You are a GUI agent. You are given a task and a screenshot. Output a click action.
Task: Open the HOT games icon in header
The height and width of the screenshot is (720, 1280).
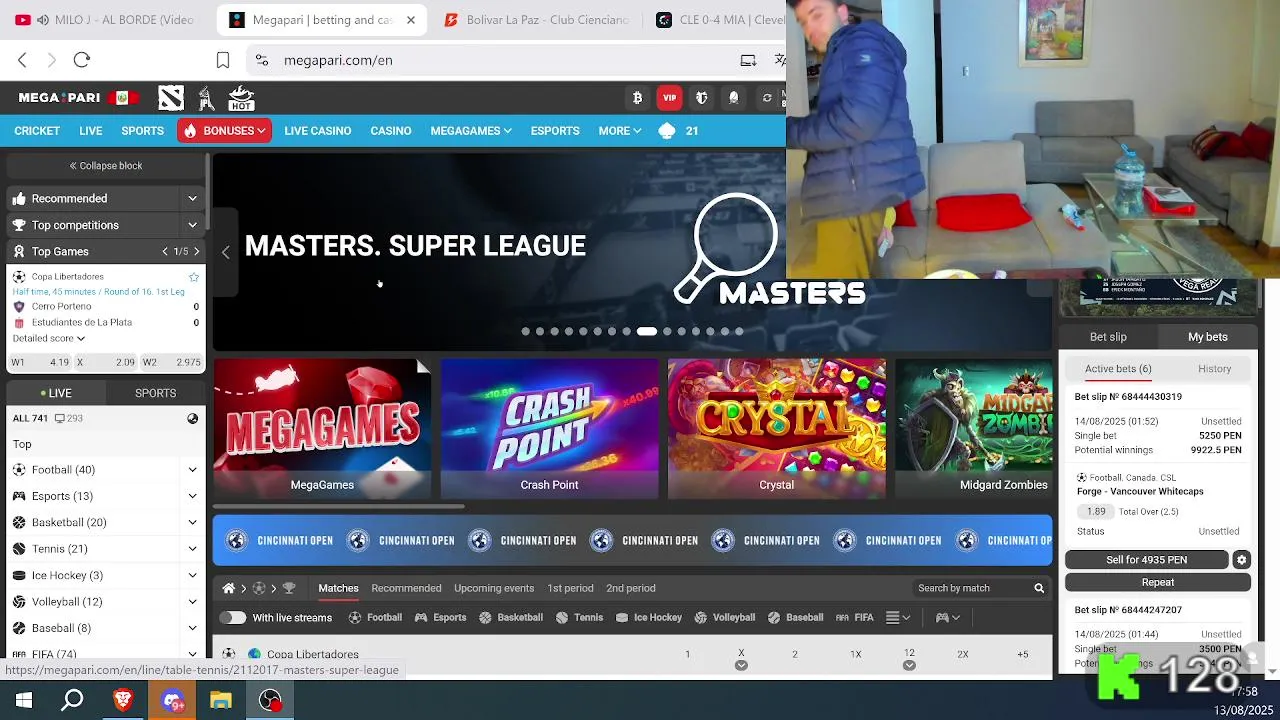[241, 98]
